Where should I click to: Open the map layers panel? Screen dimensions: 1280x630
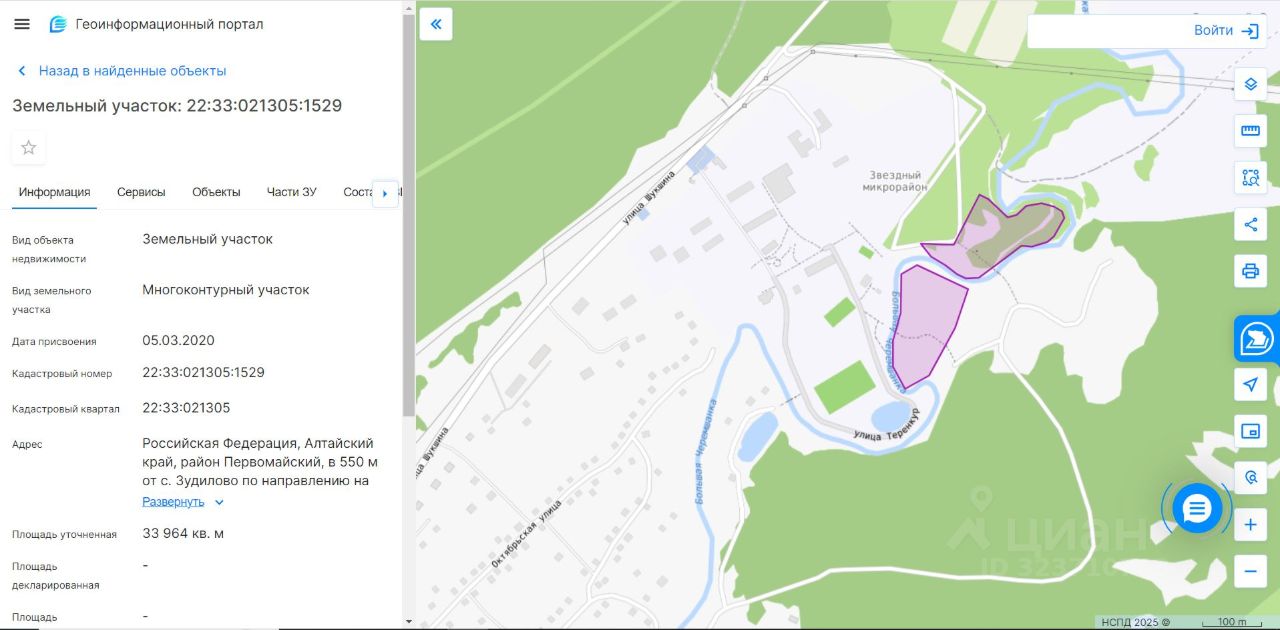click(1250, 85)
